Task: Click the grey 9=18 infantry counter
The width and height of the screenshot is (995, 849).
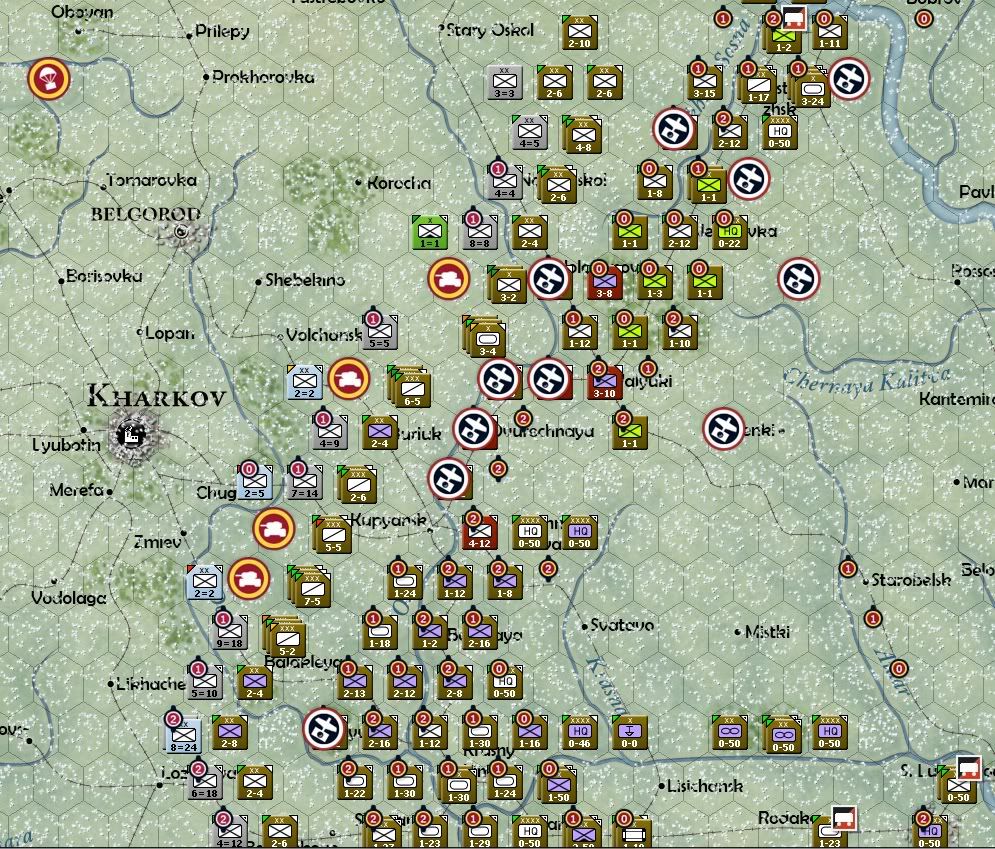Action: click(x=230, y=631)
